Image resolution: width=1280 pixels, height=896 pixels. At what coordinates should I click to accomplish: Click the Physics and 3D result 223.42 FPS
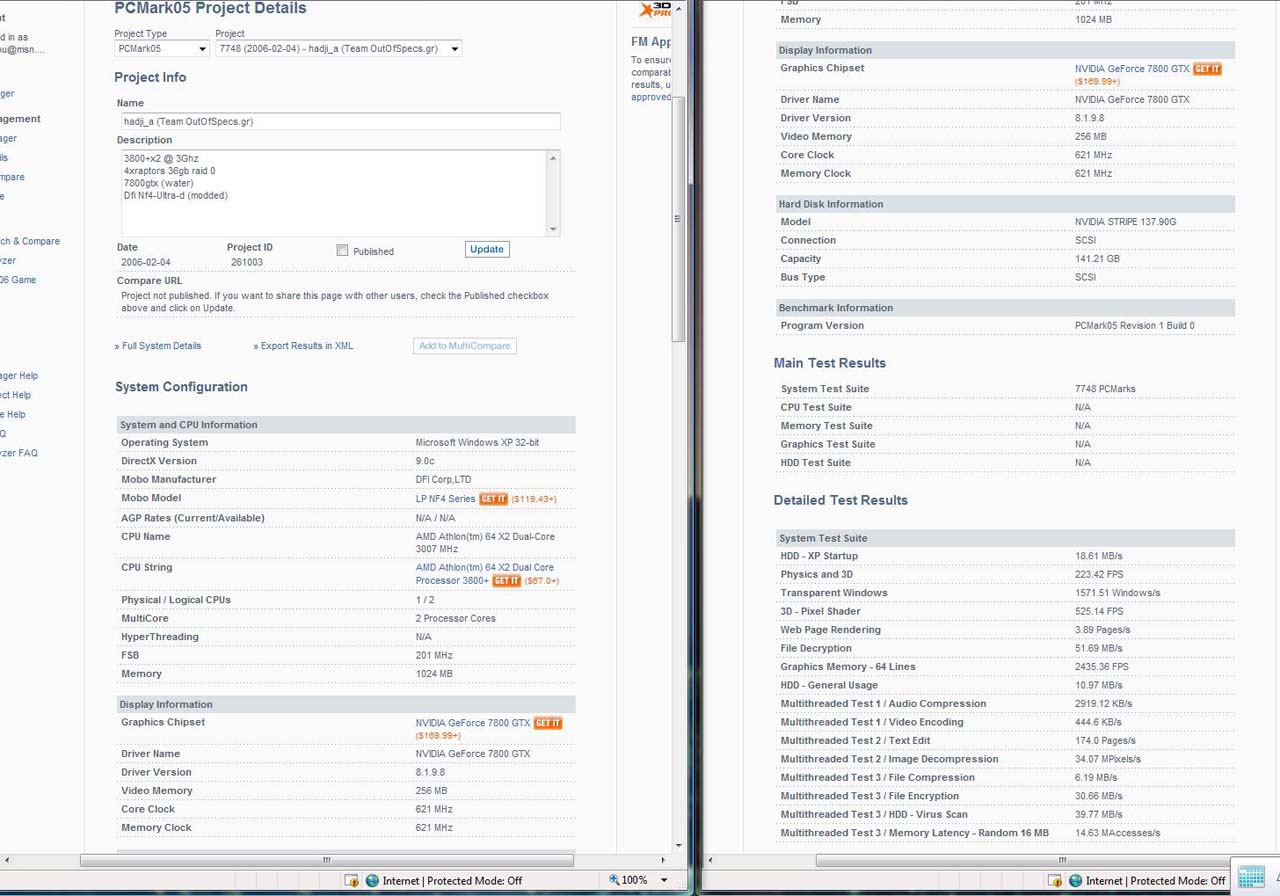[1099, 575]
